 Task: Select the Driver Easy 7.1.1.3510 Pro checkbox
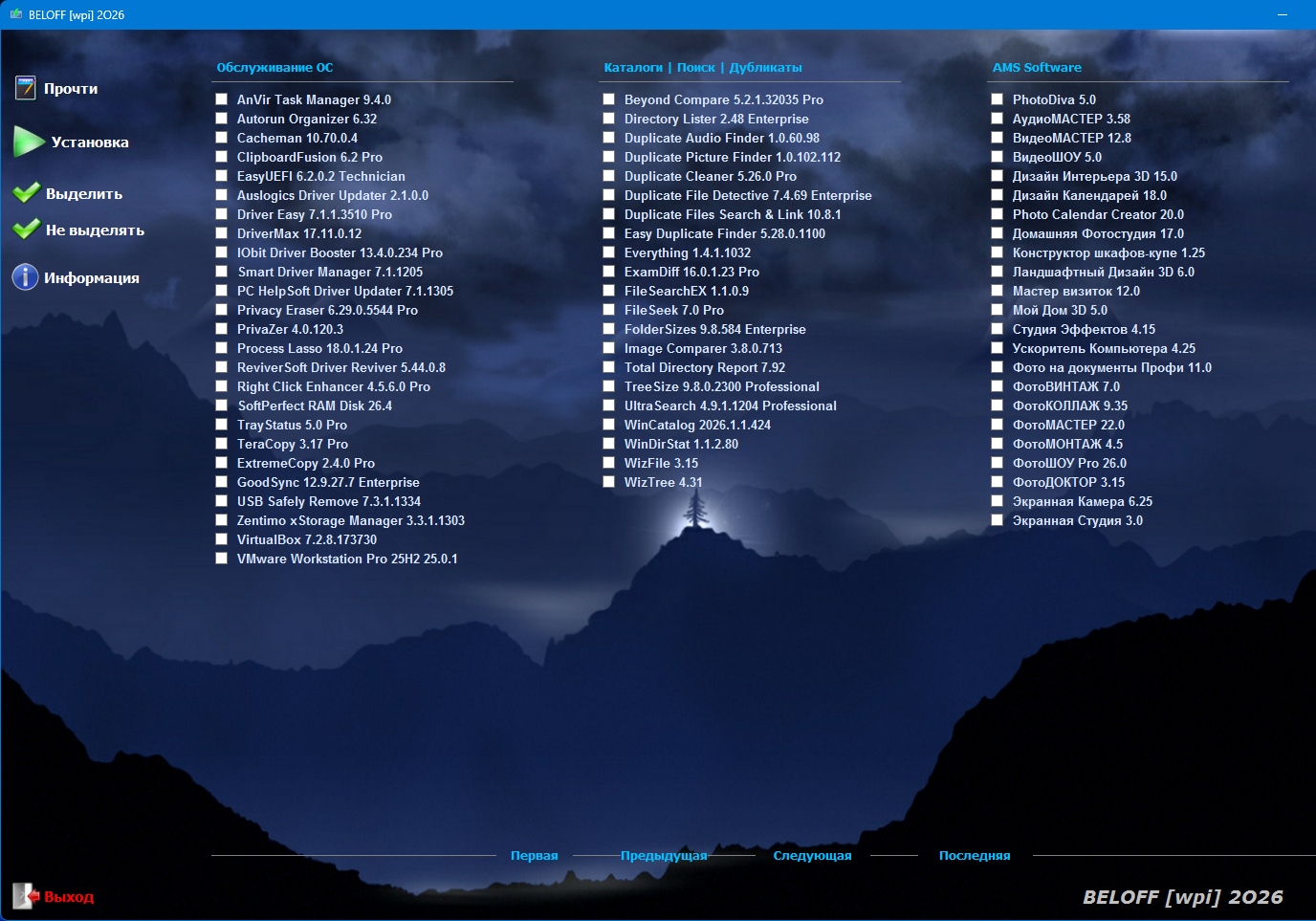[222, 214]
